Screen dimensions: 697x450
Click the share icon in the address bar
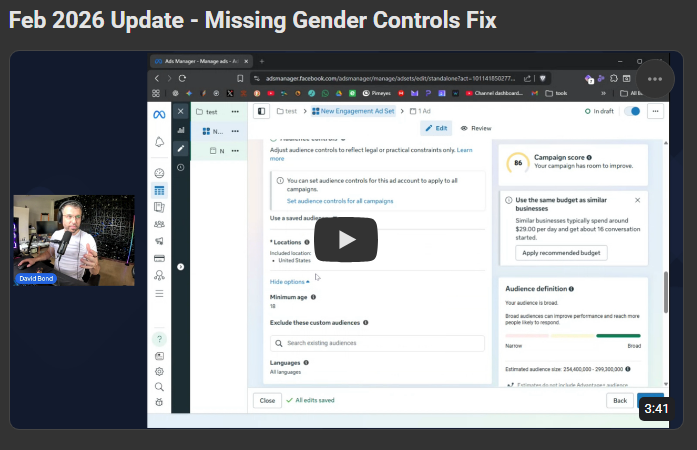527,78
